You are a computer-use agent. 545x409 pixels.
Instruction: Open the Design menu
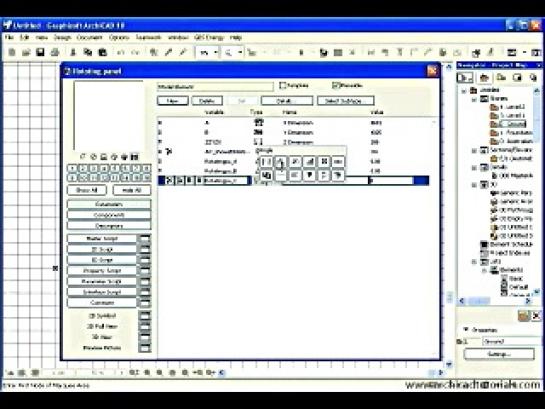62,38
